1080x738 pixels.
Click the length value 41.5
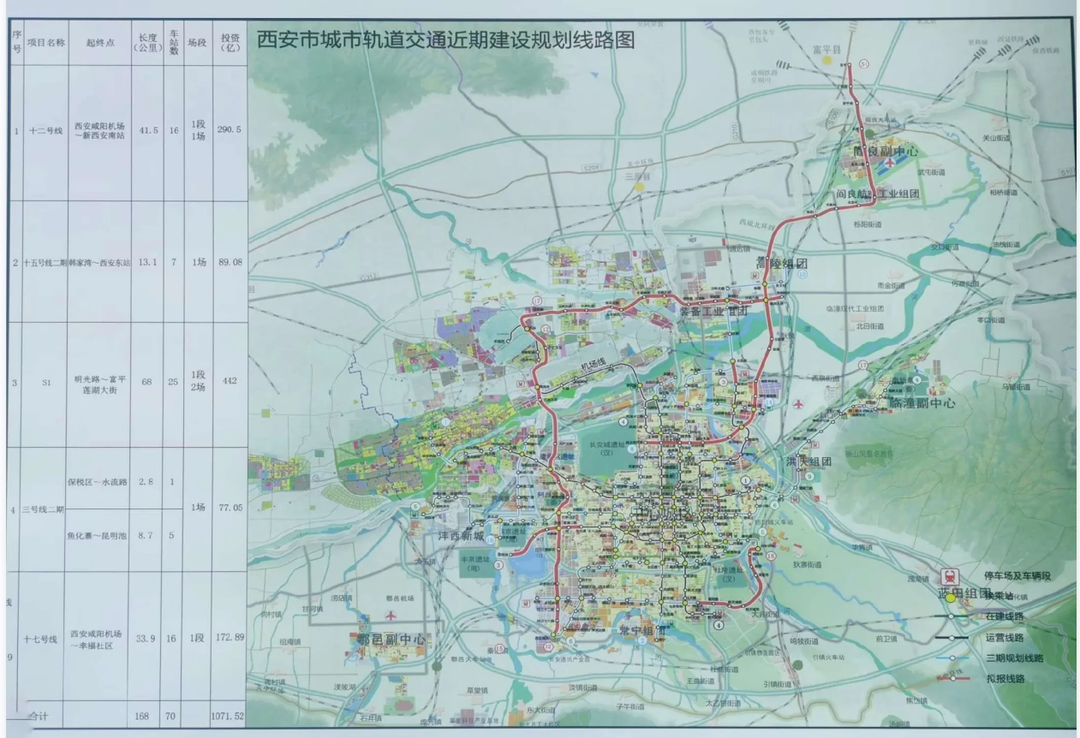tap(148, 130)
